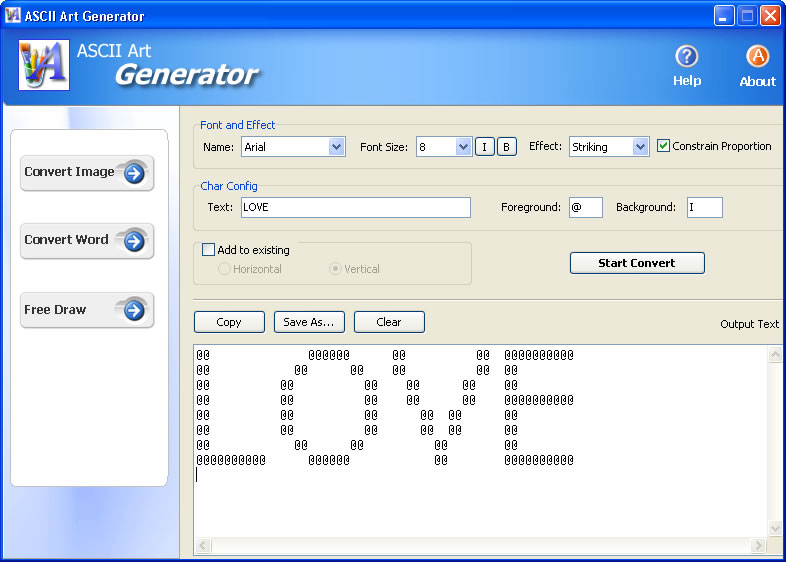This screenshot has width=786, height=562.
Task: Click the Free Draw arrow icon
Action: [134, 310]
